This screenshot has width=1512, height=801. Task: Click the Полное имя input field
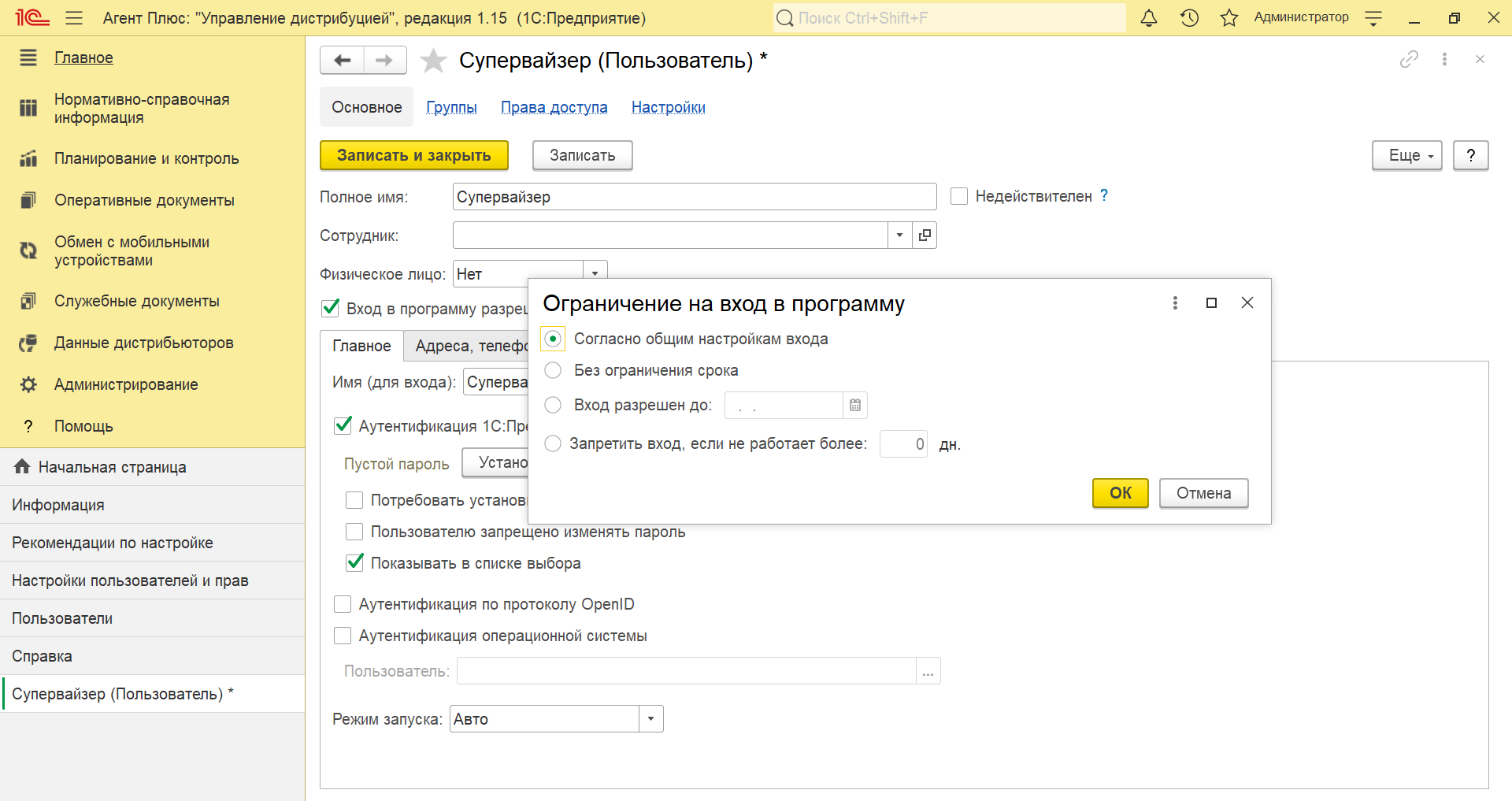pyautogui.click(x=695, y=196)
